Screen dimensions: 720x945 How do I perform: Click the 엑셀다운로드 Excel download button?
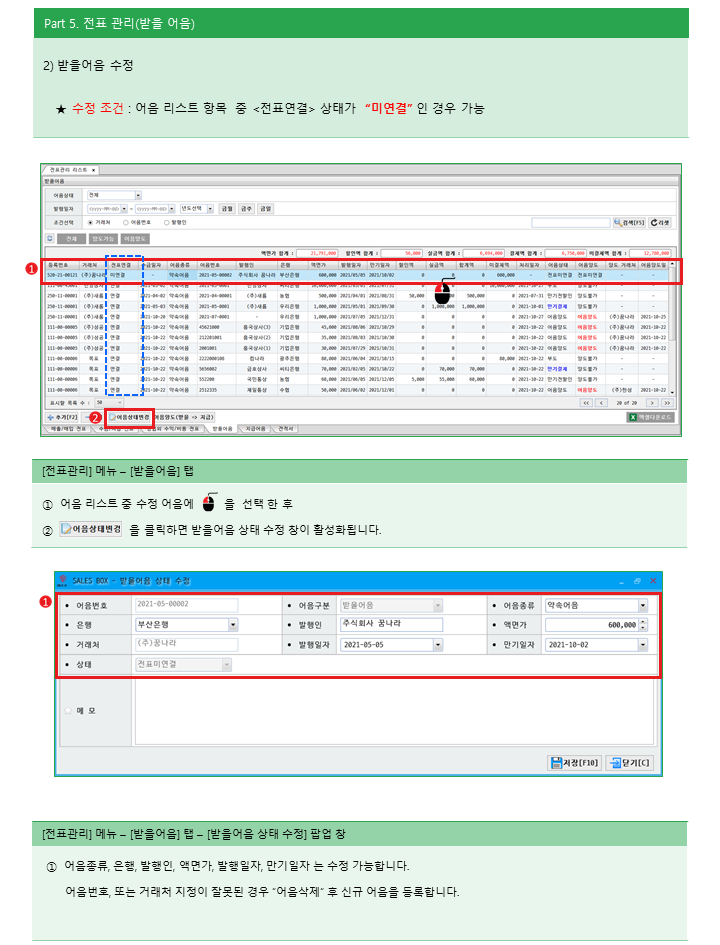coord(650,416)
